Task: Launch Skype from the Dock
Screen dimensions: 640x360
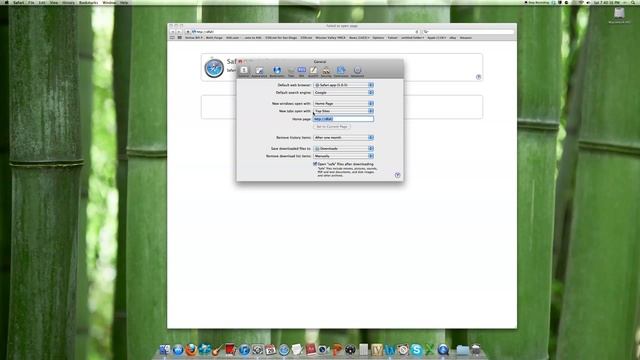Action: click(416, 349)
